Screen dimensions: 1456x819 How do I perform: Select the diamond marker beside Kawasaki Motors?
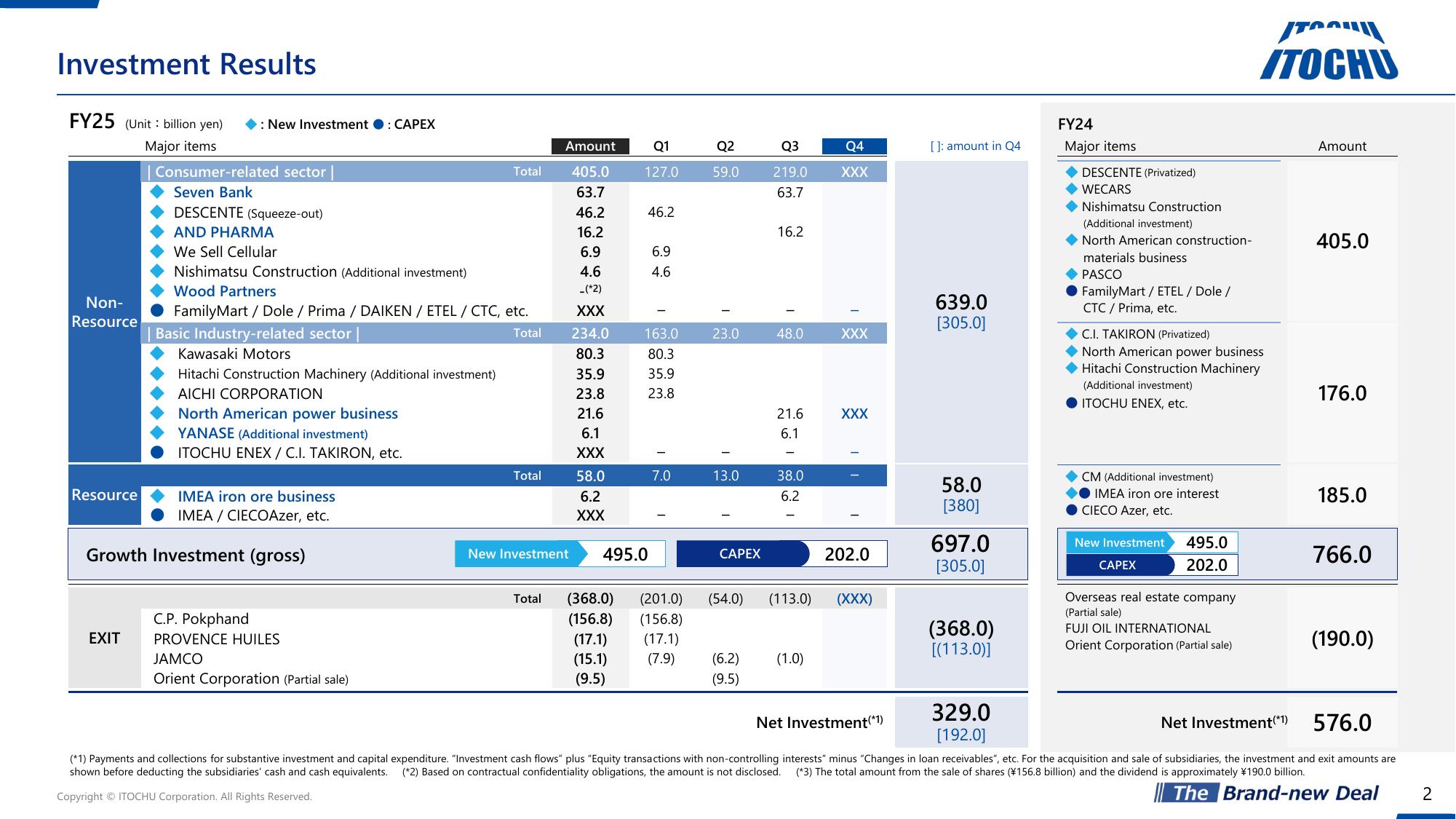pos(157,354)
